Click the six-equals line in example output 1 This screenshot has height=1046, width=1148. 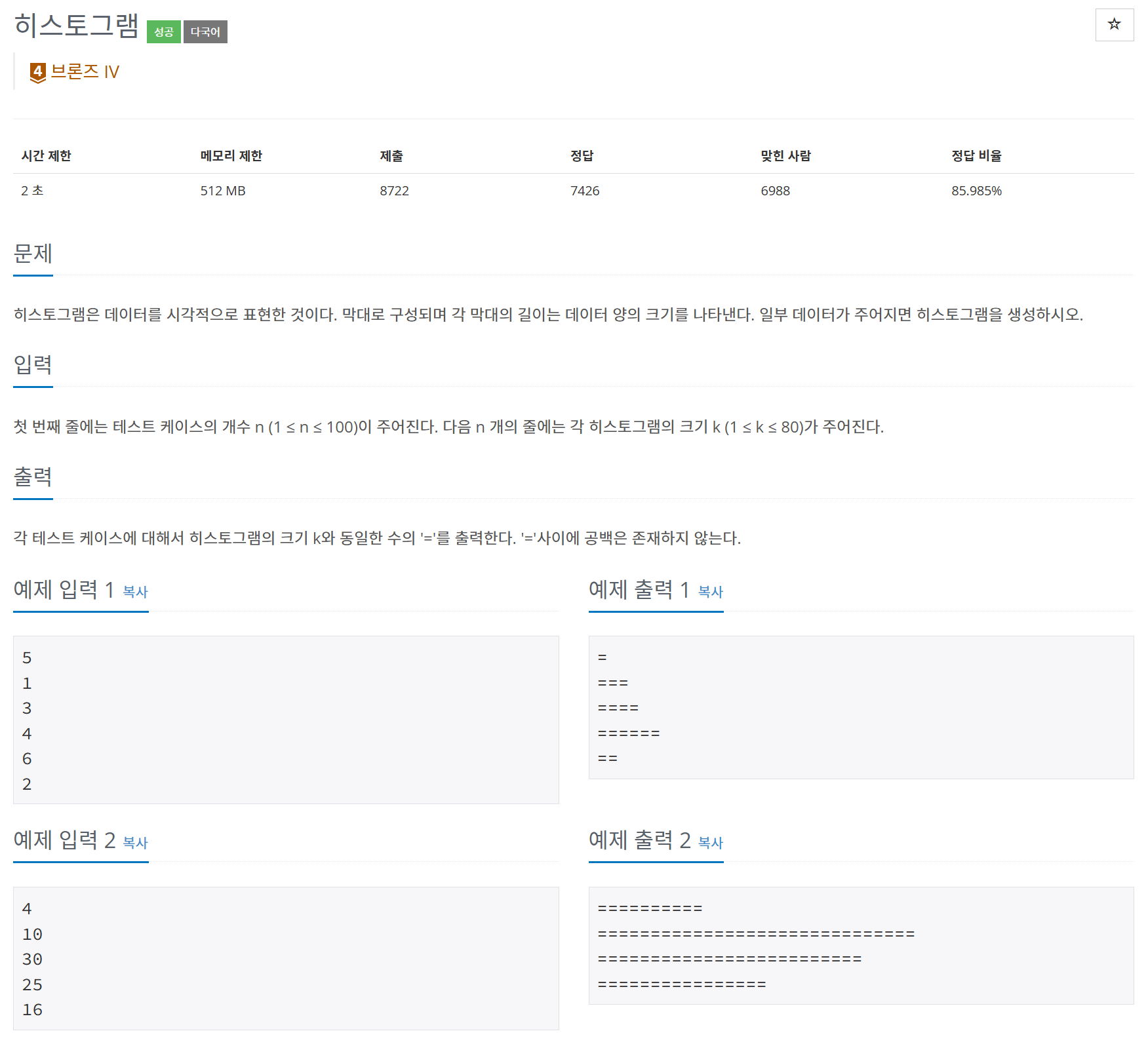click(x=629, y=733)
